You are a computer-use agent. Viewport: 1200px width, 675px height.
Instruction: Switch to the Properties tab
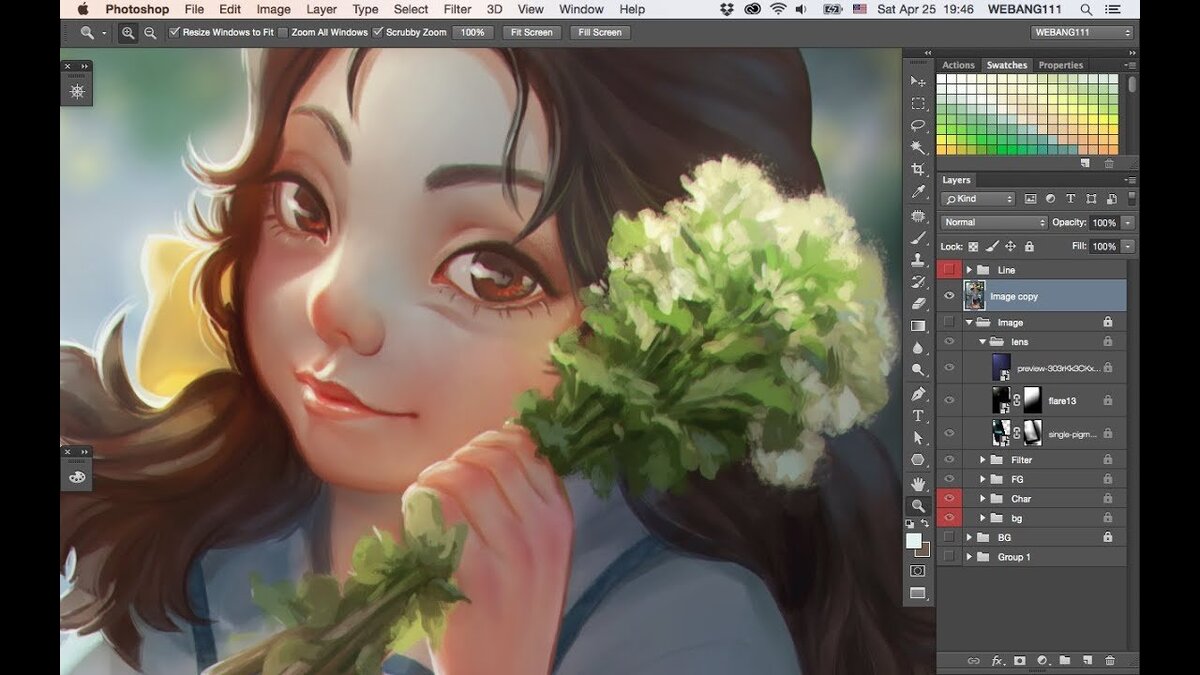tap(1060, 65)
